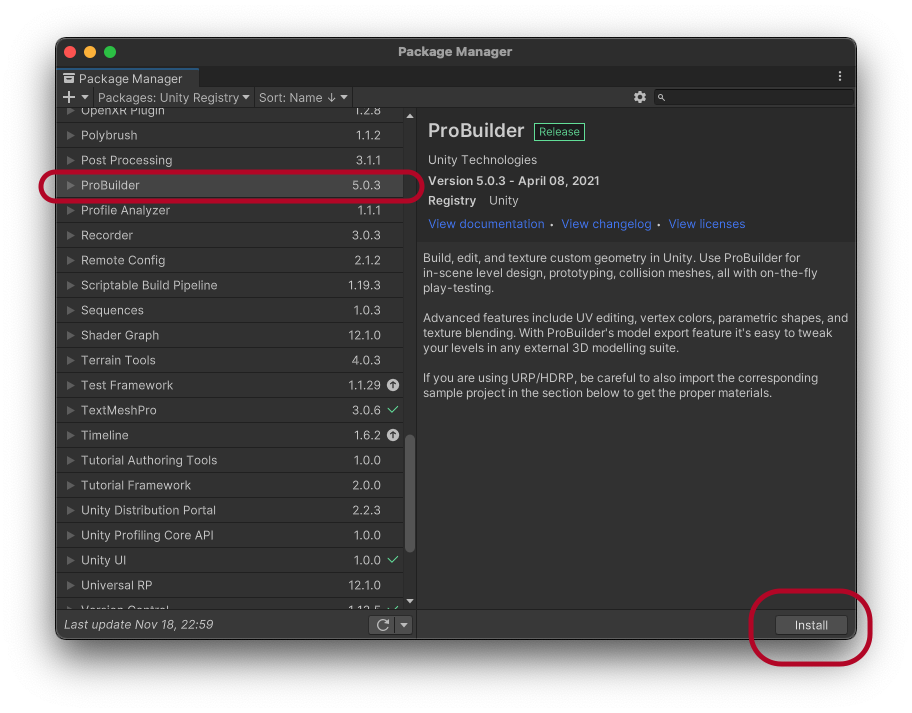The height and width of the screenshot is (713, 912).
Task: Select Scriptable Build Pipeline package
Action: click(x=230, y=285)
